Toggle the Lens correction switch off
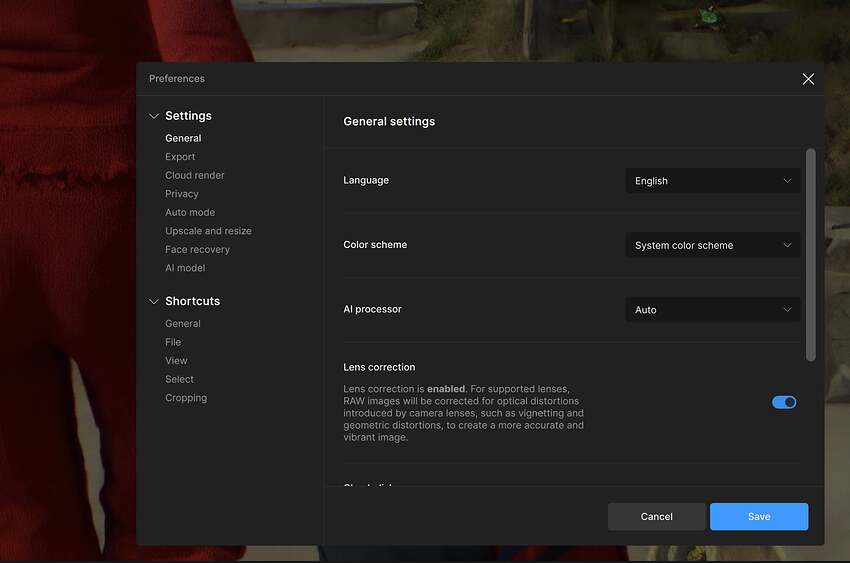 [784, 402]
